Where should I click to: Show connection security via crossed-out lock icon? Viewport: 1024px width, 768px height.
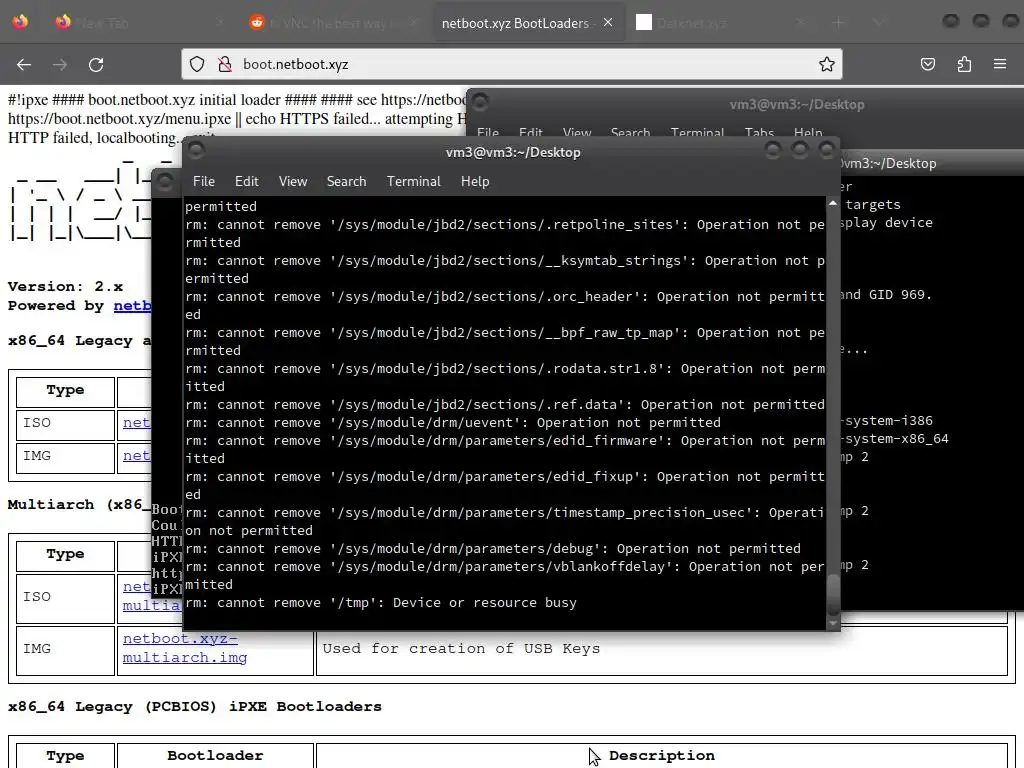click(225, 64)
